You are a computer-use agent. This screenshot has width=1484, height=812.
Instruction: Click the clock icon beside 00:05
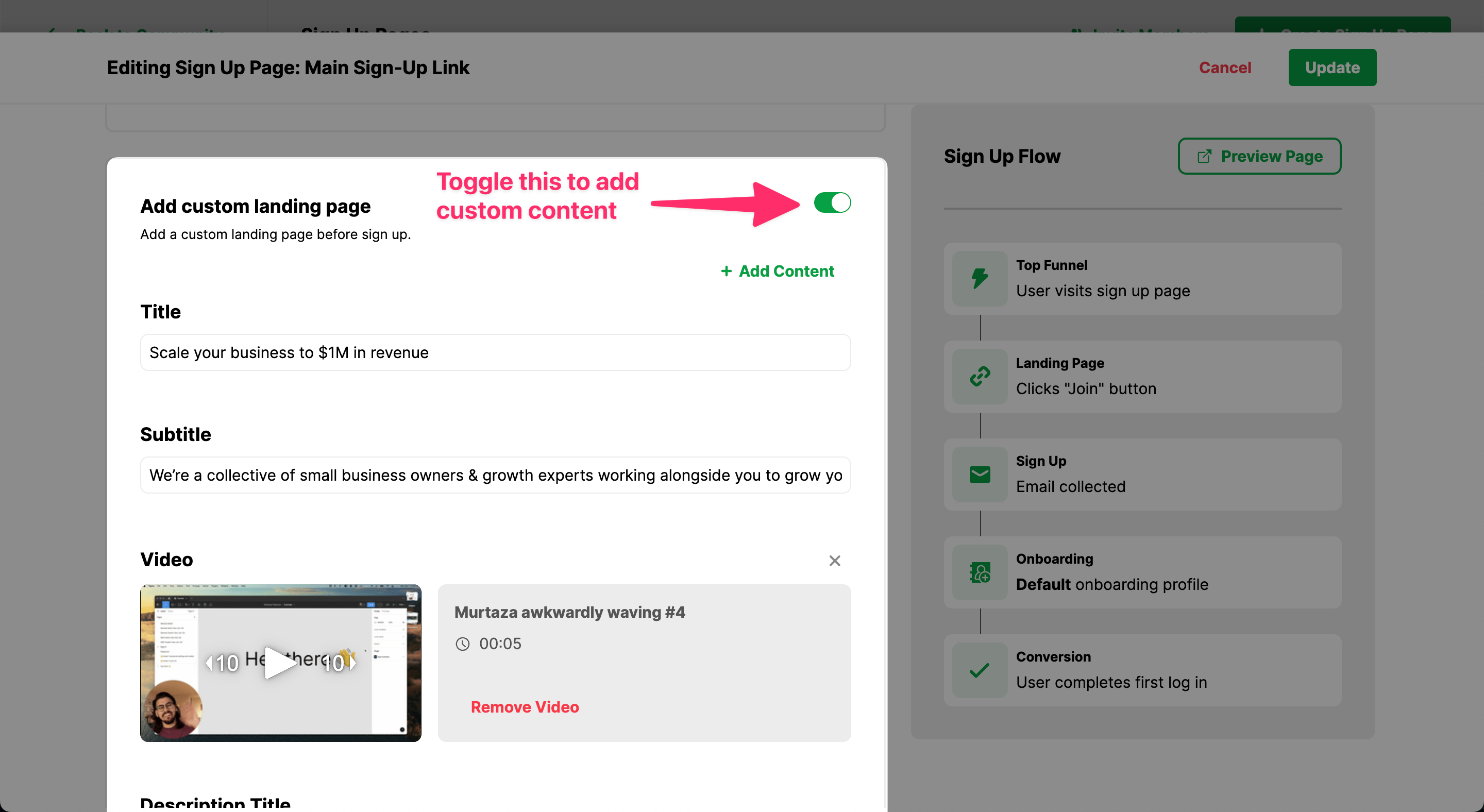coord(463,644)
